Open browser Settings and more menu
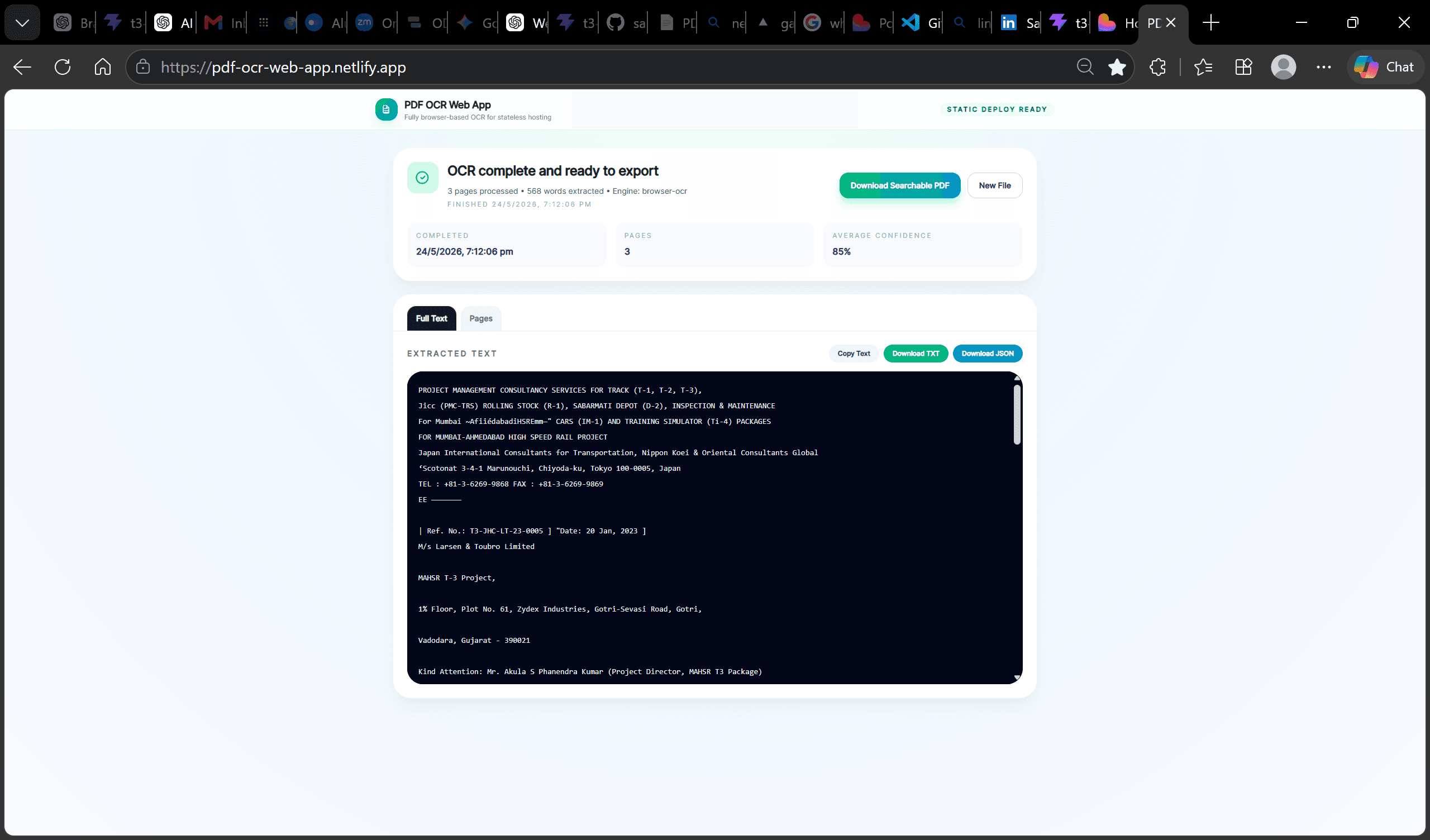Viewport: 1430px width, 840px height. [x=1323, y=67]
